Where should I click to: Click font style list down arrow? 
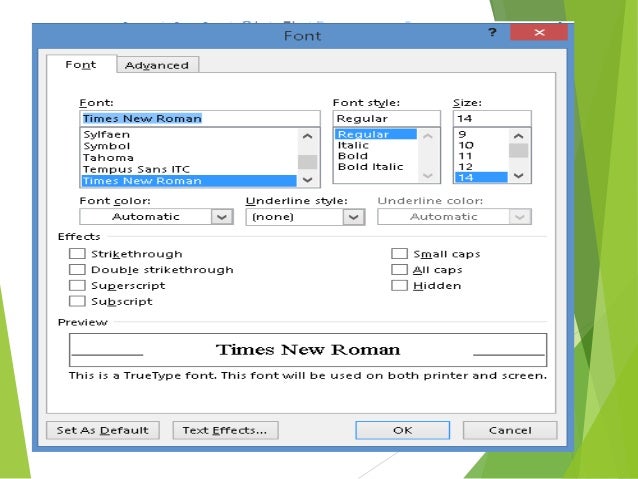428,176
